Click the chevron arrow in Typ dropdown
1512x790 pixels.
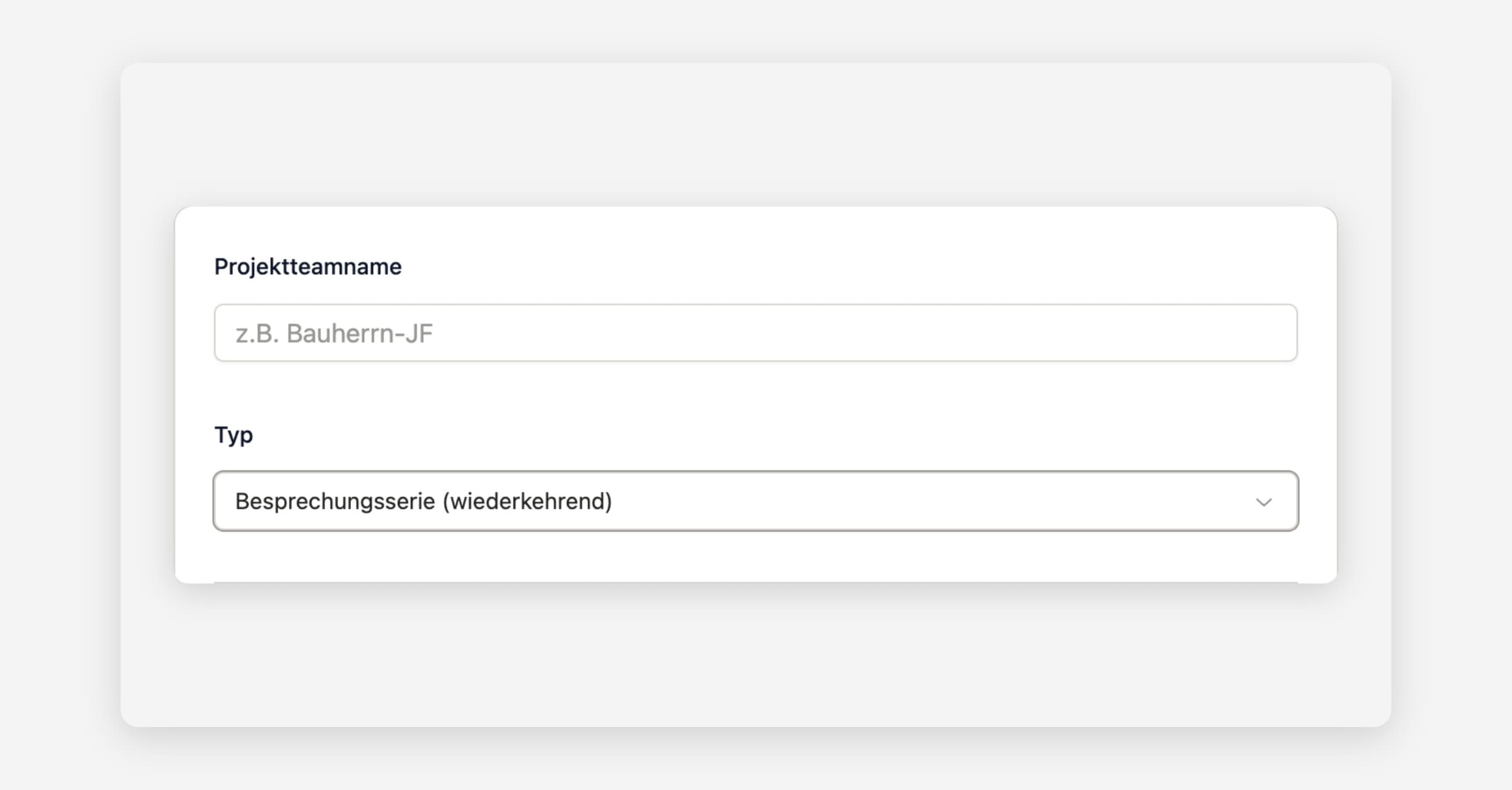pos(1263,502)
